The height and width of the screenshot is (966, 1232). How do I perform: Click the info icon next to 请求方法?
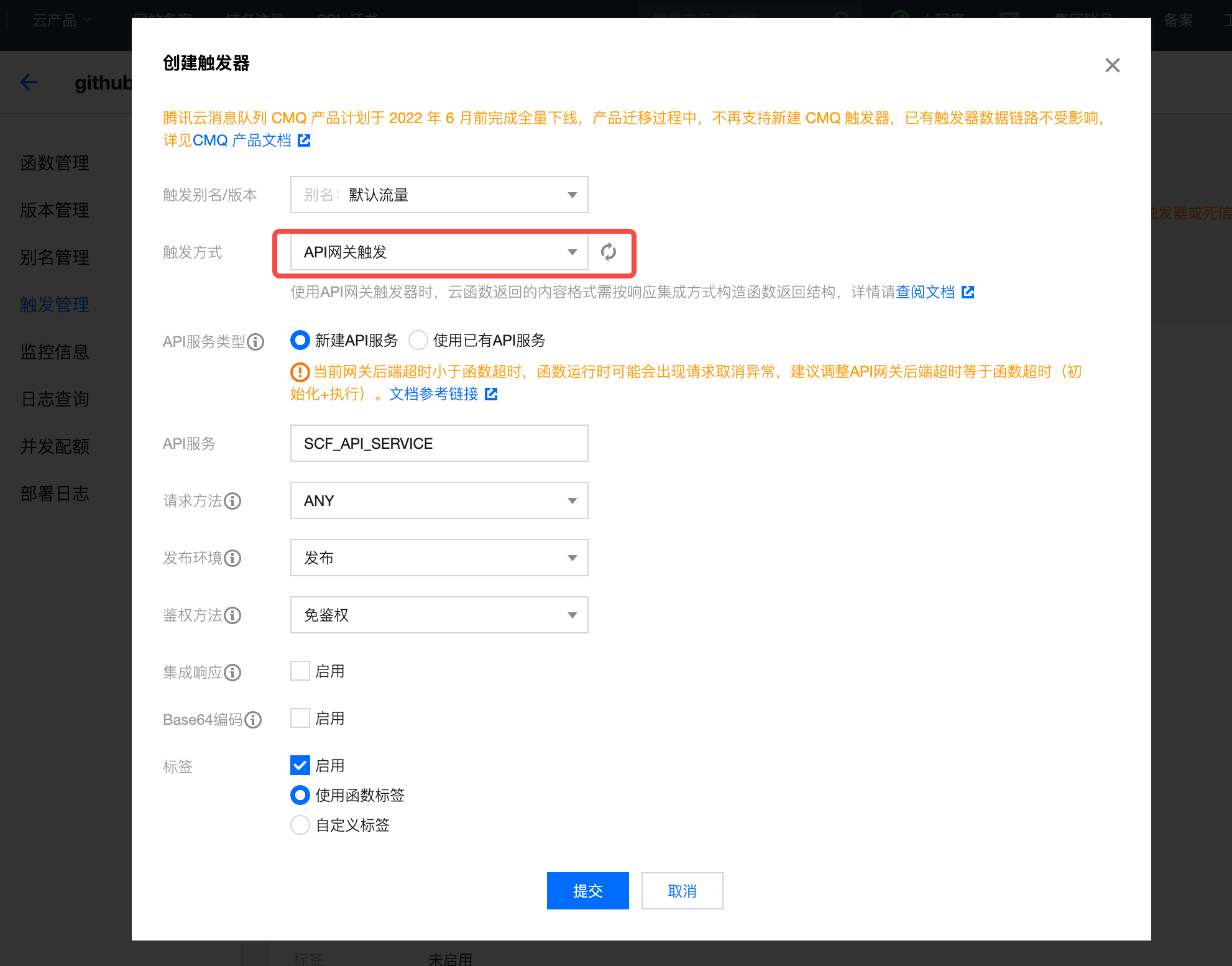pyautogui.click(x=232, y=501)
